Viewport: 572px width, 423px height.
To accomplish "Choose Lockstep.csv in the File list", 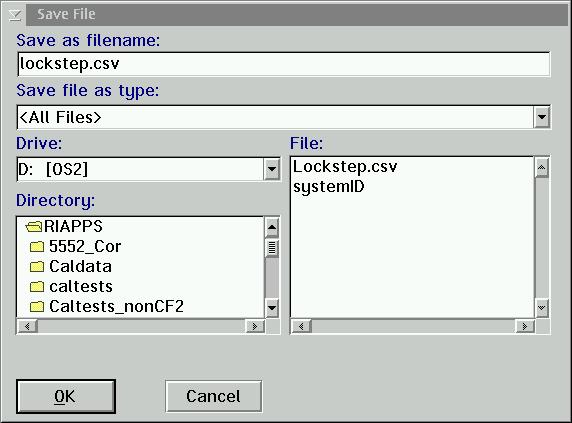I will click(x=345, y=167).
